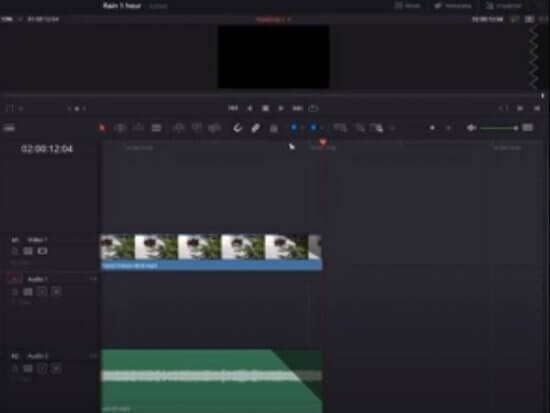Select the video clip thumbnails on Video 1
The image size is (550, 413).
[x=212, y=247]
